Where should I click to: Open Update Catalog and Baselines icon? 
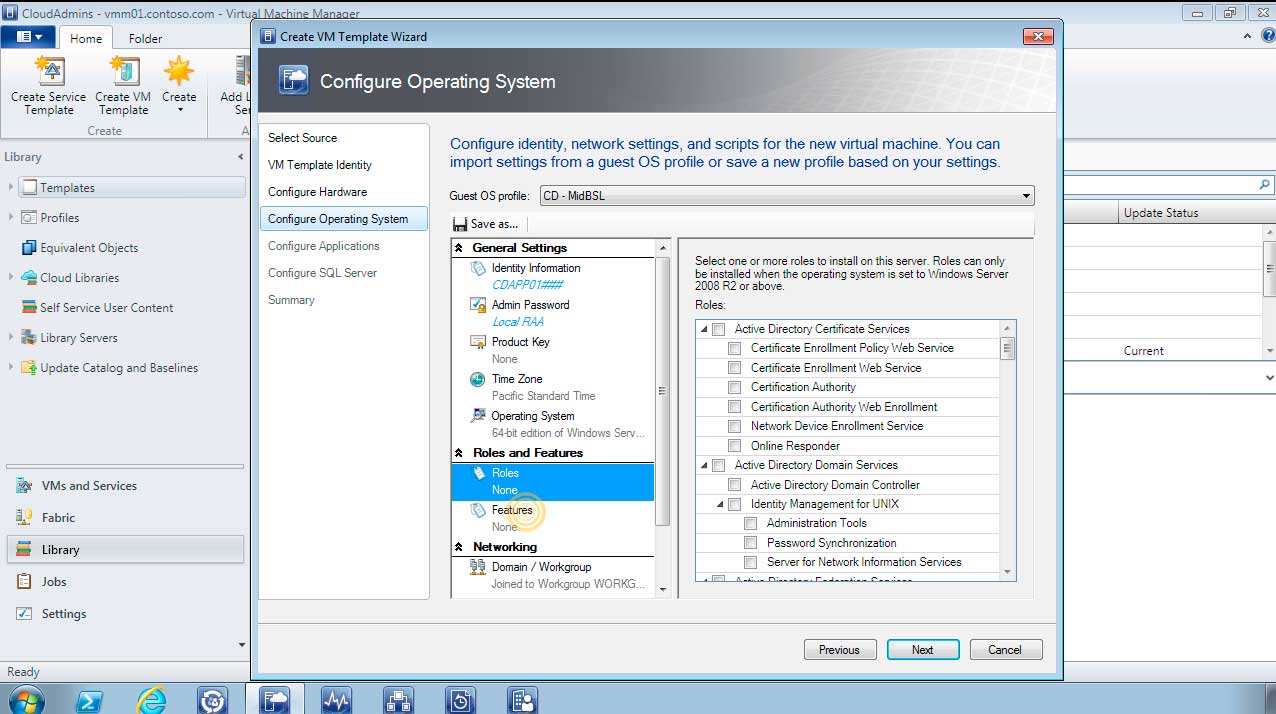click(x=29, y=367)
